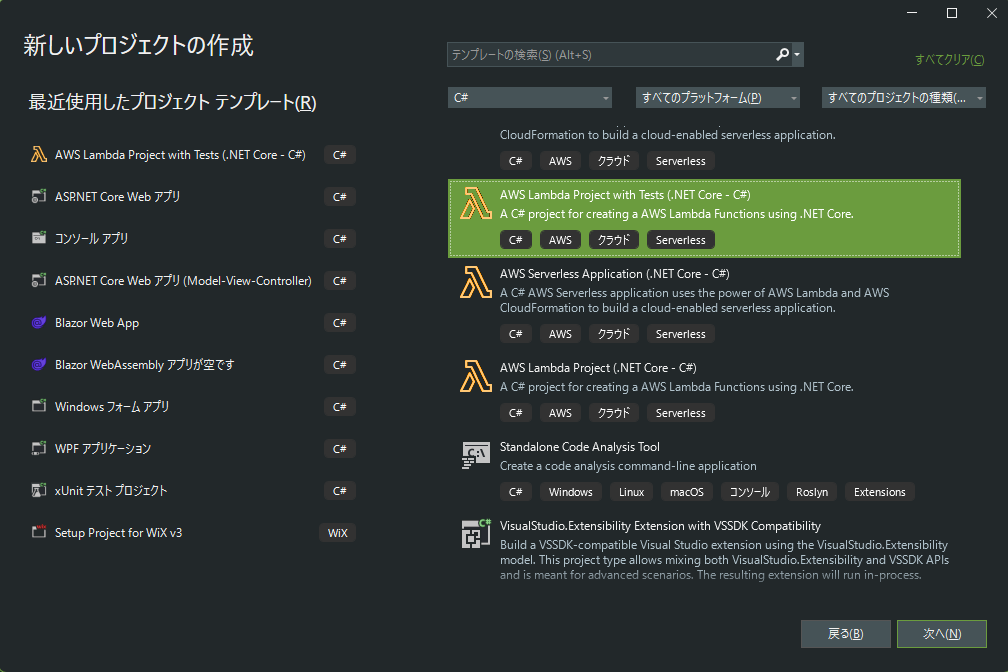Click the AWS Lambda Project (.NET Core) icon

click(x=476, y=376)
